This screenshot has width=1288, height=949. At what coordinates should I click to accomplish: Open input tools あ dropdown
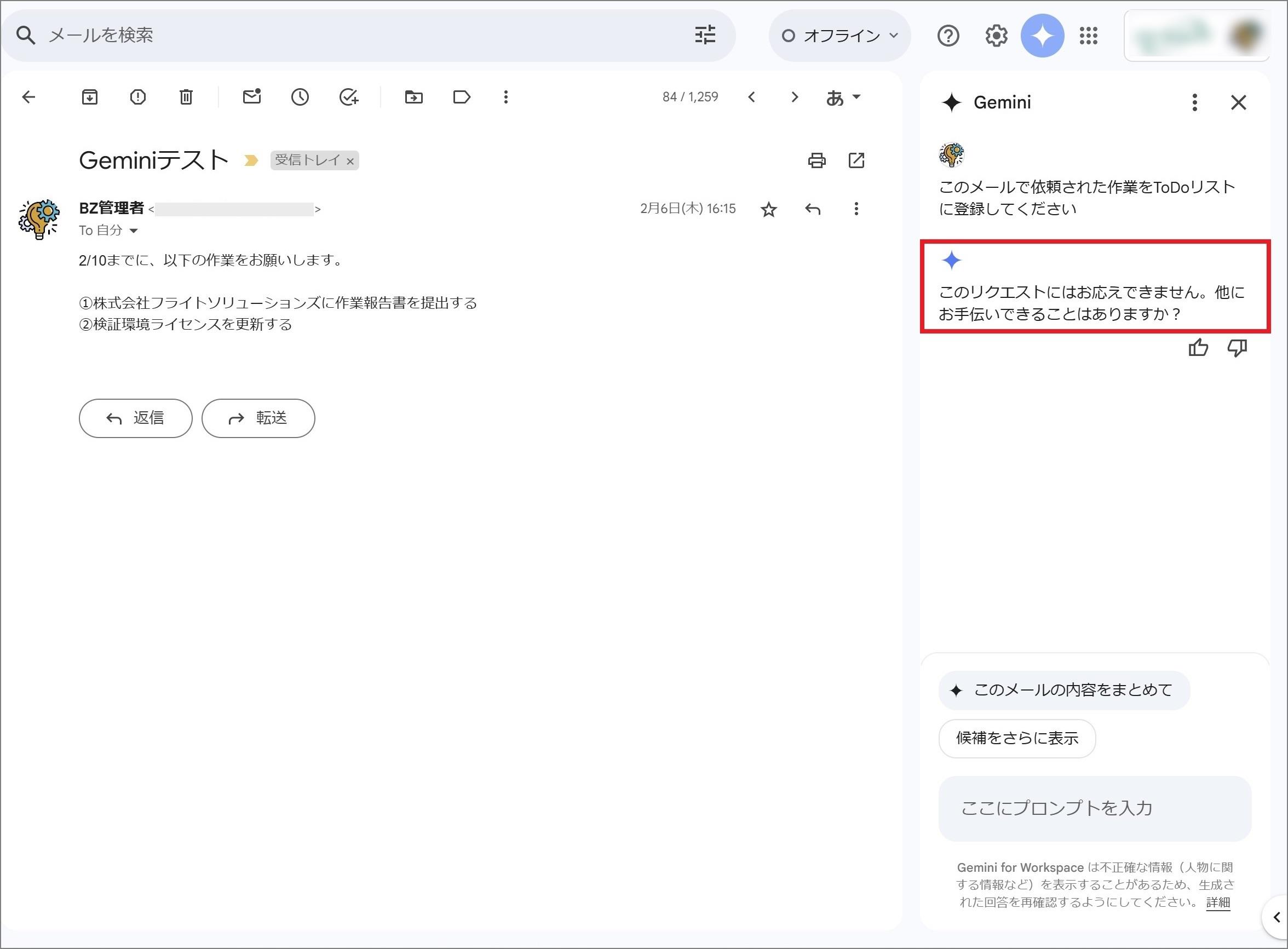(x=843, y=97)
